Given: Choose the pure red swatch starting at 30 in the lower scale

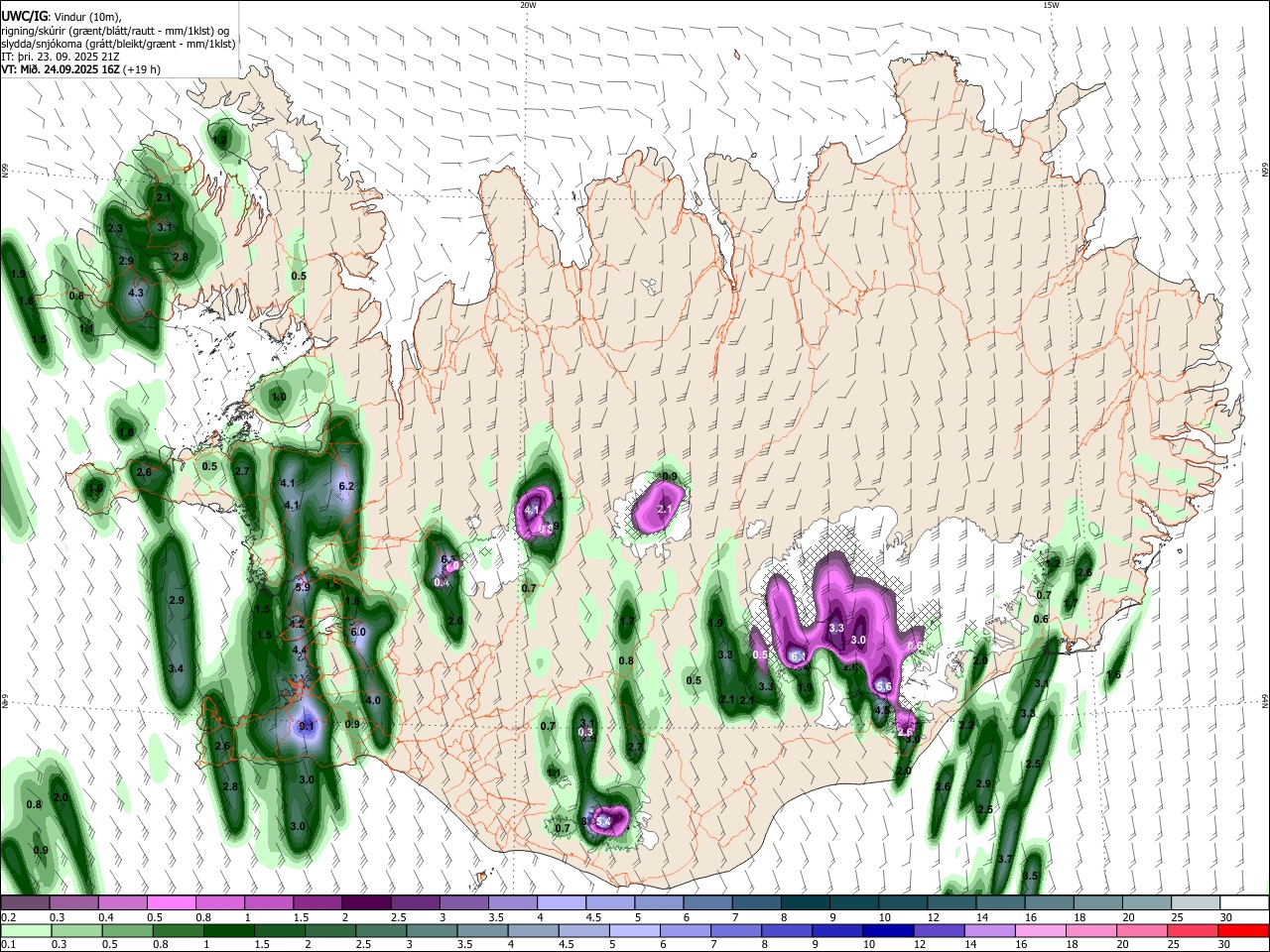Looking at the screenshot, I should click(1243, 930).
